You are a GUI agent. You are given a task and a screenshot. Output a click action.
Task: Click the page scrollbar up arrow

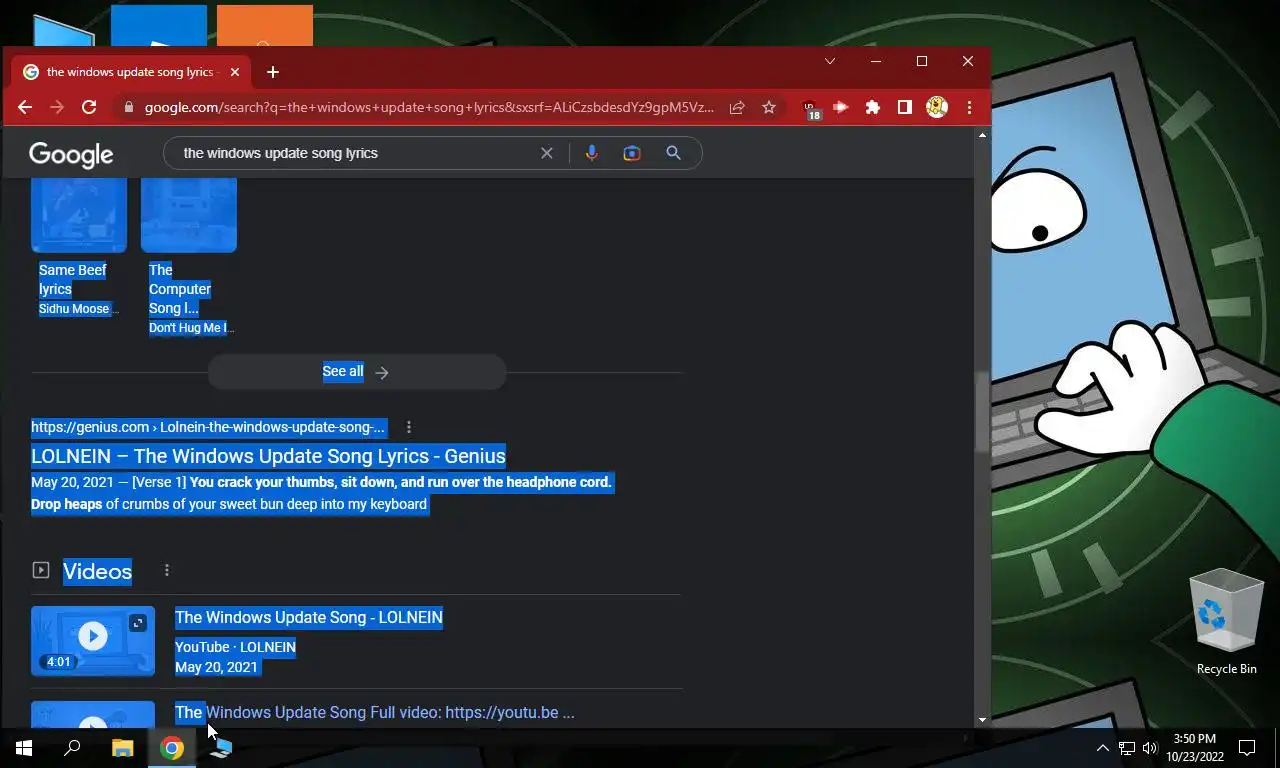[982, 135]
